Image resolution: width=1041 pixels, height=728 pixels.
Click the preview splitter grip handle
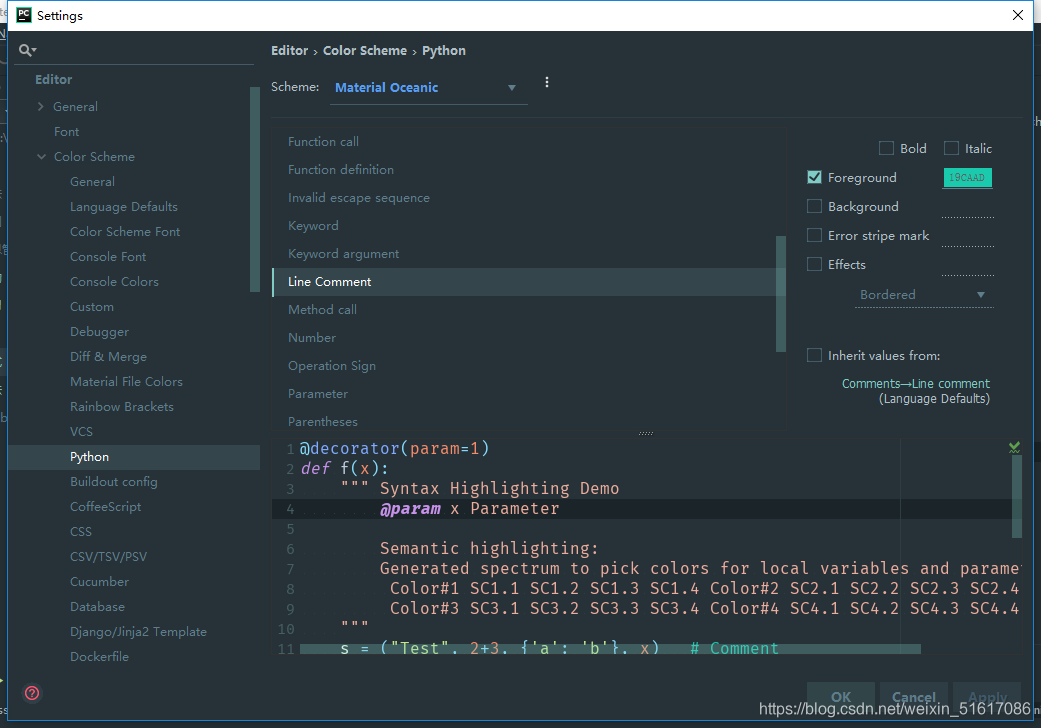point(645,433)
